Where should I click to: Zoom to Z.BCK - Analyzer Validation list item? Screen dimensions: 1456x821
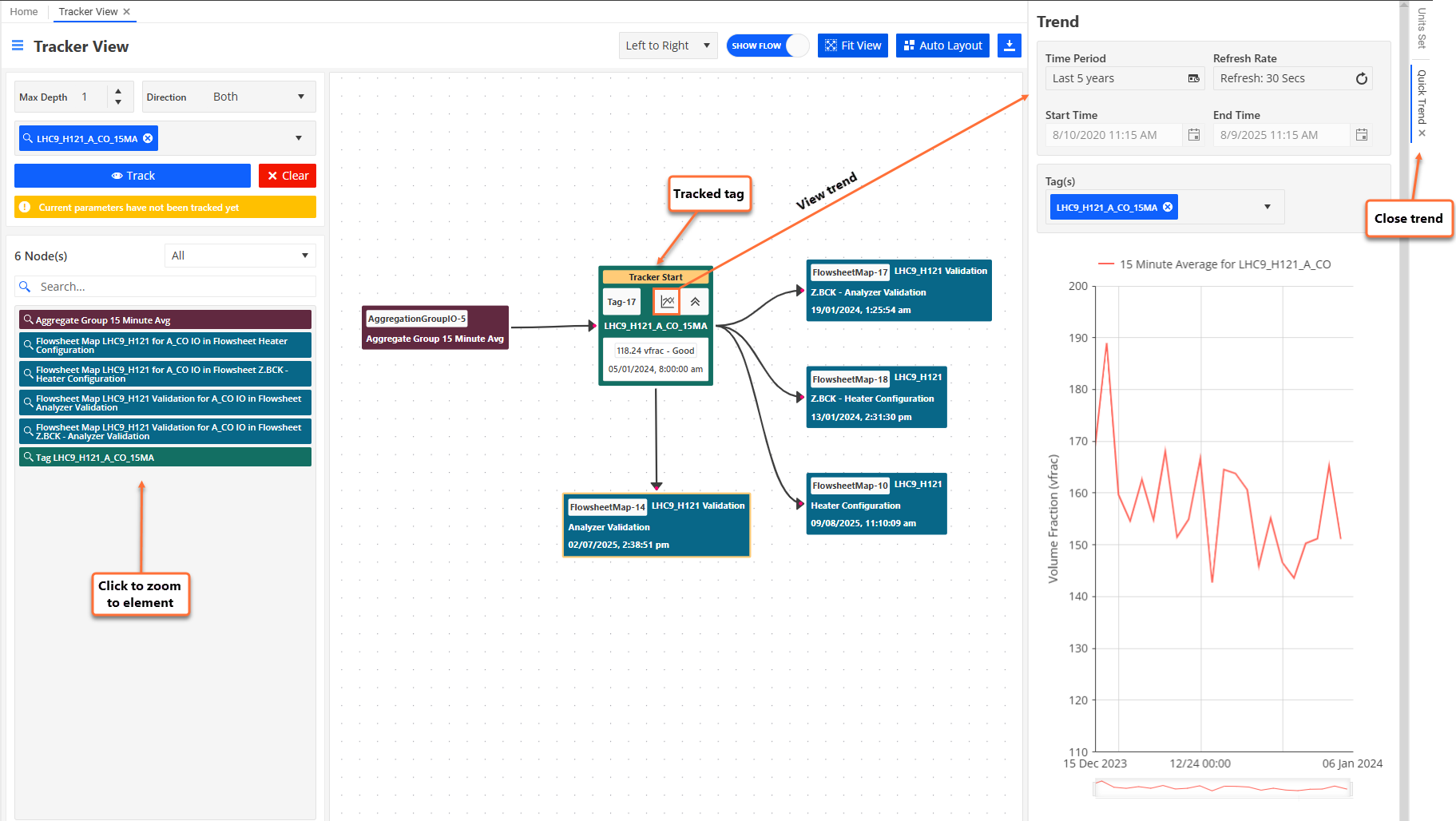click(x=165, y=431)
